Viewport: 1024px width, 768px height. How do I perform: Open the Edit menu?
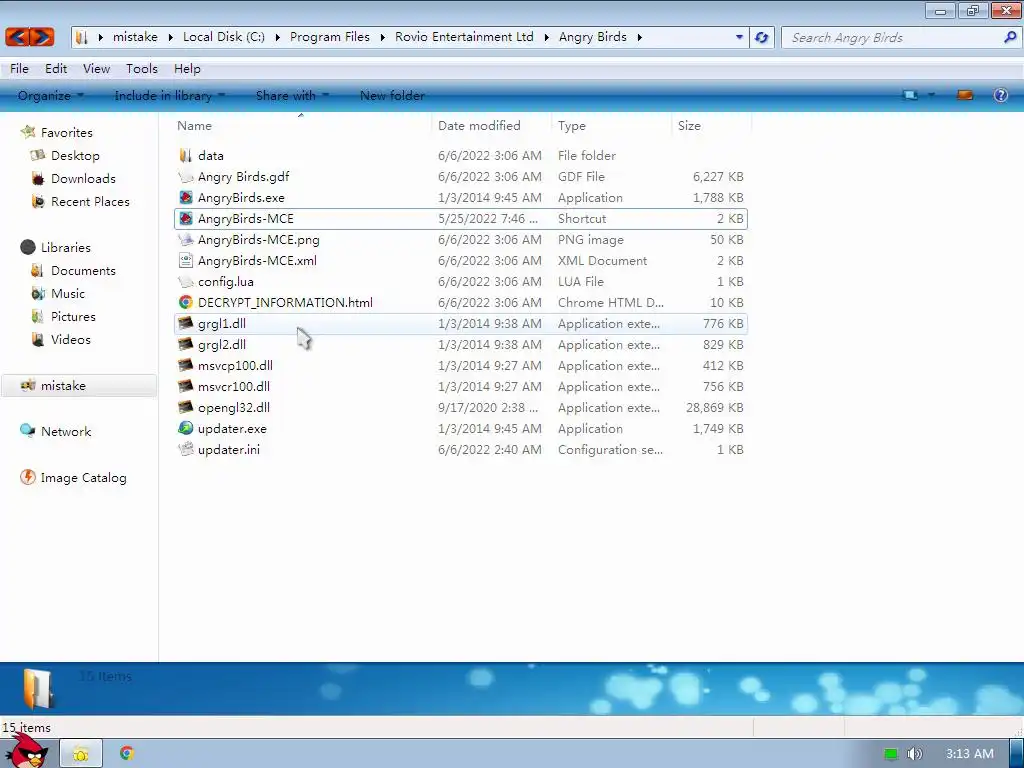(x=56, y=69)
